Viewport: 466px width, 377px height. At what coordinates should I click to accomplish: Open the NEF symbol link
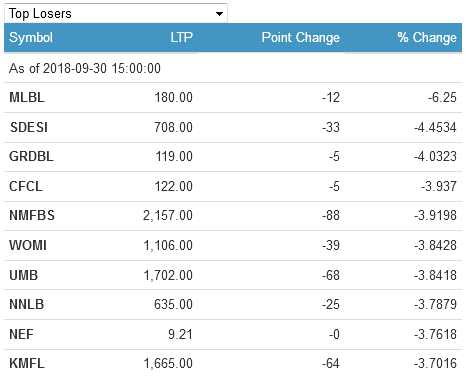click(21, 334)
